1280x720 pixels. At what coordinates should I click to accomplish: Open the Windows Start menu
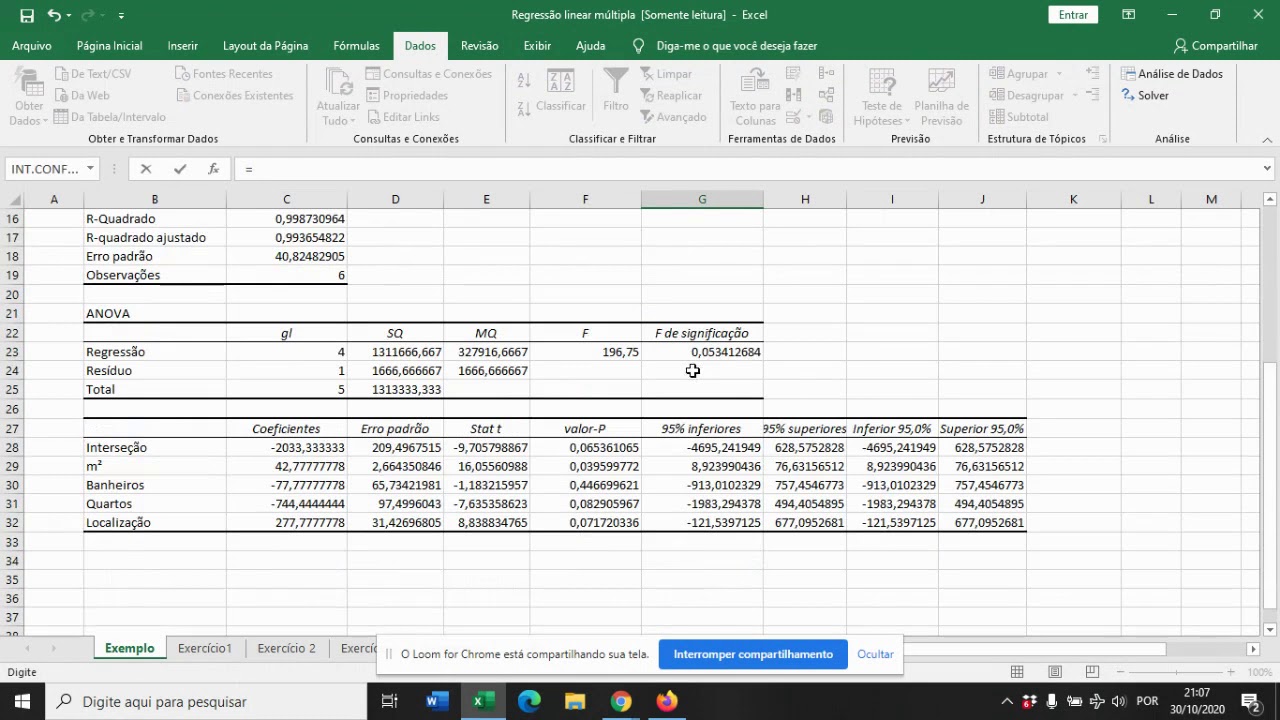click(x=22, y=701)
